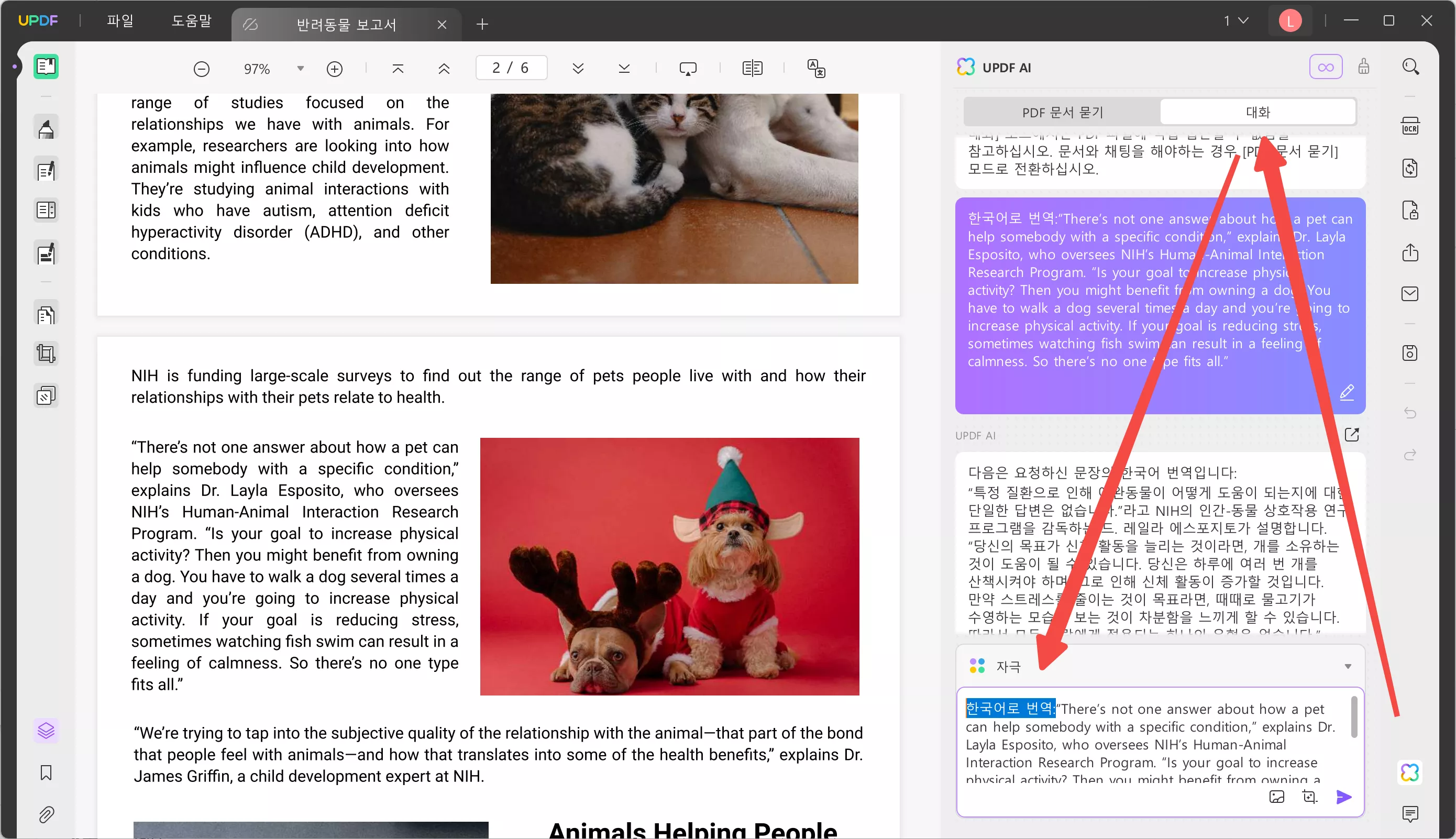
Task: Run OCR text recognition
Action: pyautogui.click(x=1410, y=126)
